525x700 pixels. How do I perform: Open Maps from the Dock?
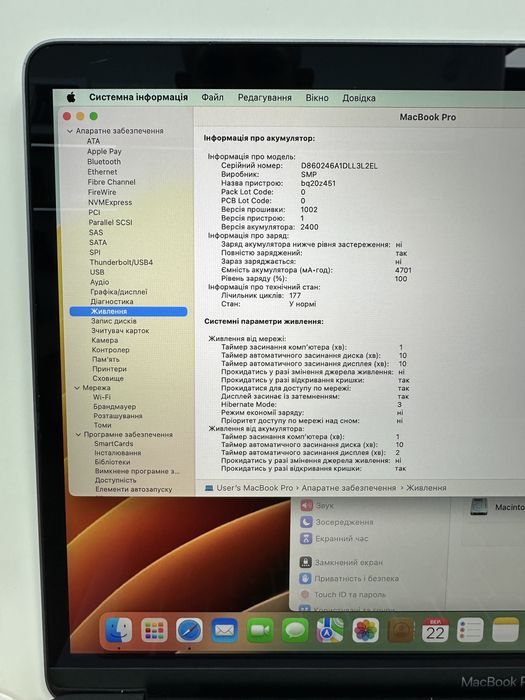330,630
